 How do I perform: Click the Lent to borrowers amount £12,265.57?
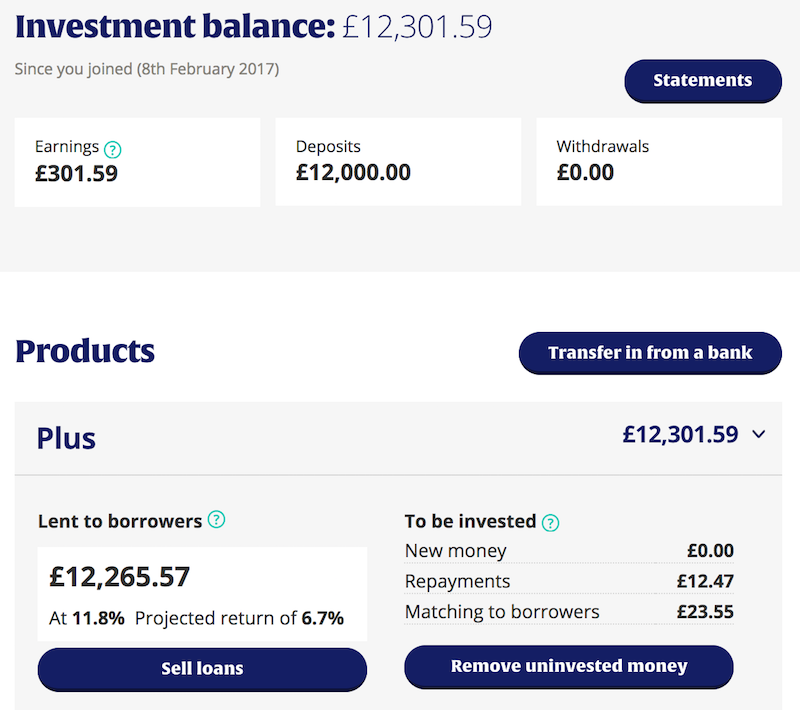coord(119,577)
